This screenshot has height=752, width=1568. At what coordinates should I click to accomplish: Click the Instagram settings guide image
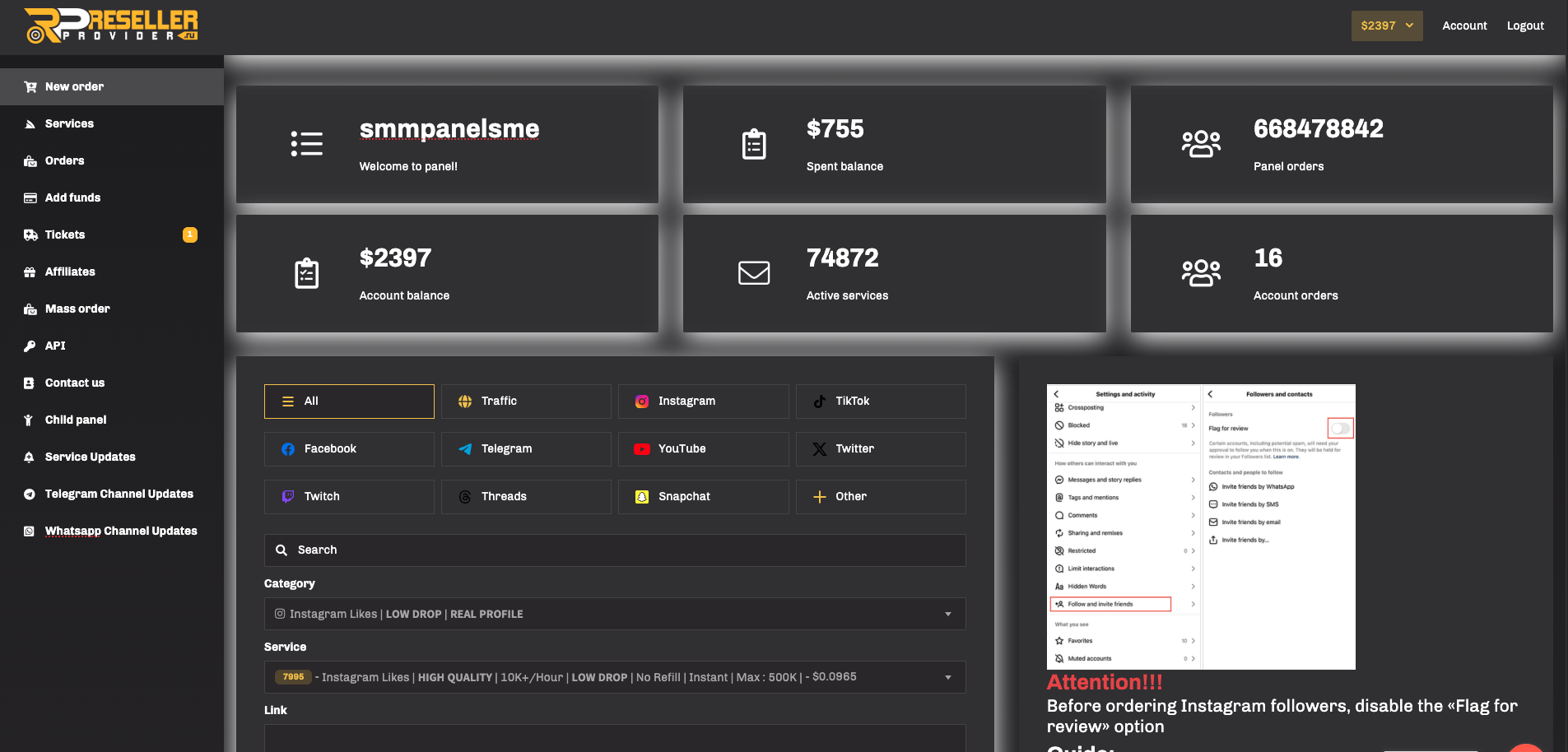(1200, 527)
